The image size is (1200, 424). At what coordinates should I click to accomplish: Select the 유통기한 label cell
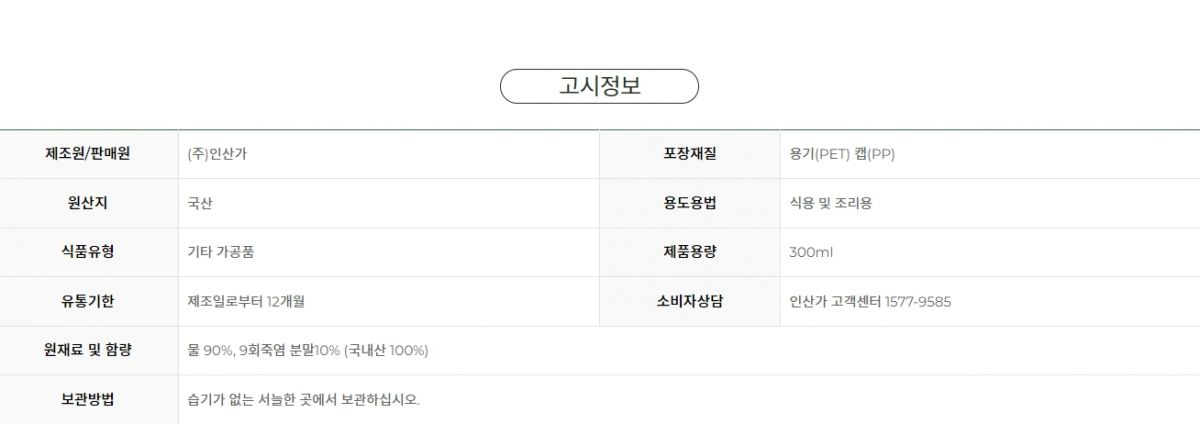pyautogui.click(x=89, y=301)
